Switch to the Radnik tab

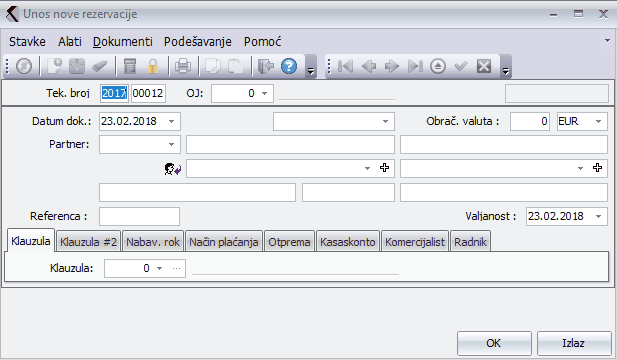pyautogui.click(x=470, y=242)
